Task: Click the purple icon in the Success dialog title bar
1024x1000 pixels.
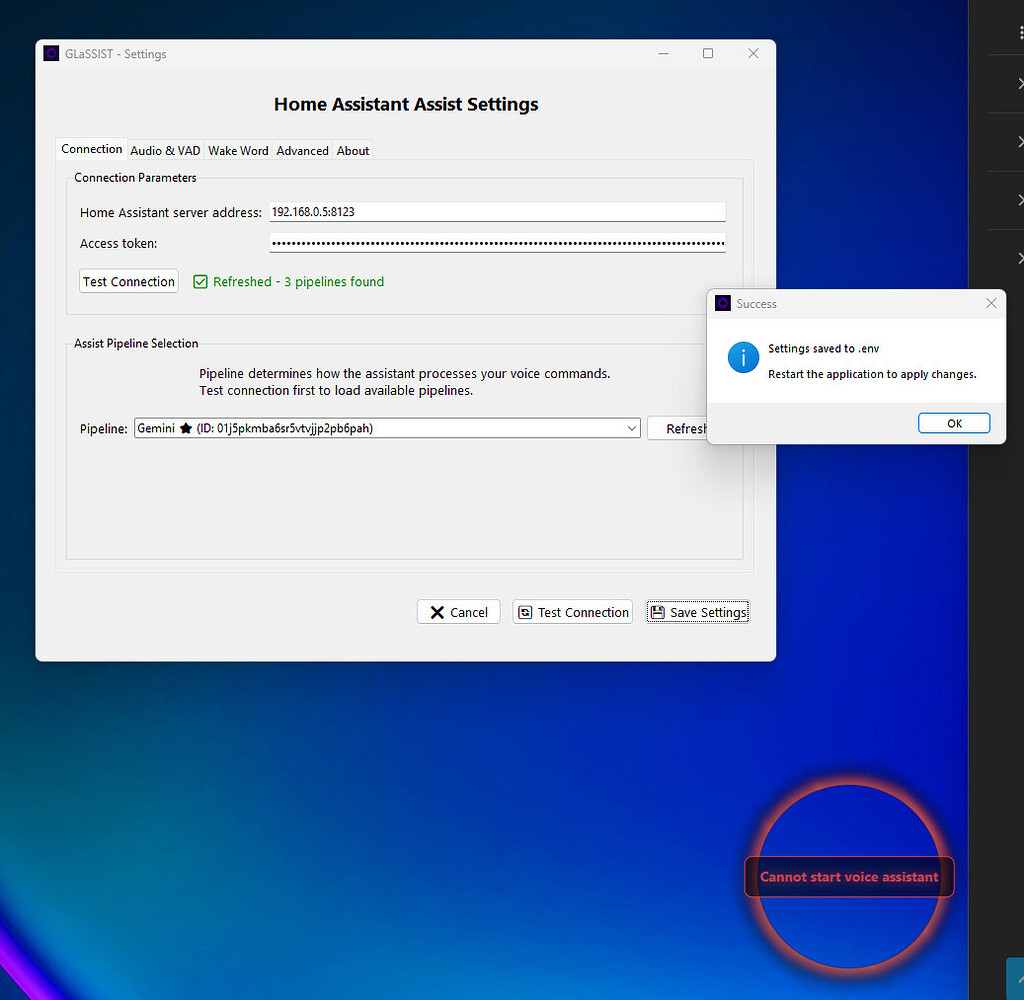Action: 723,303
